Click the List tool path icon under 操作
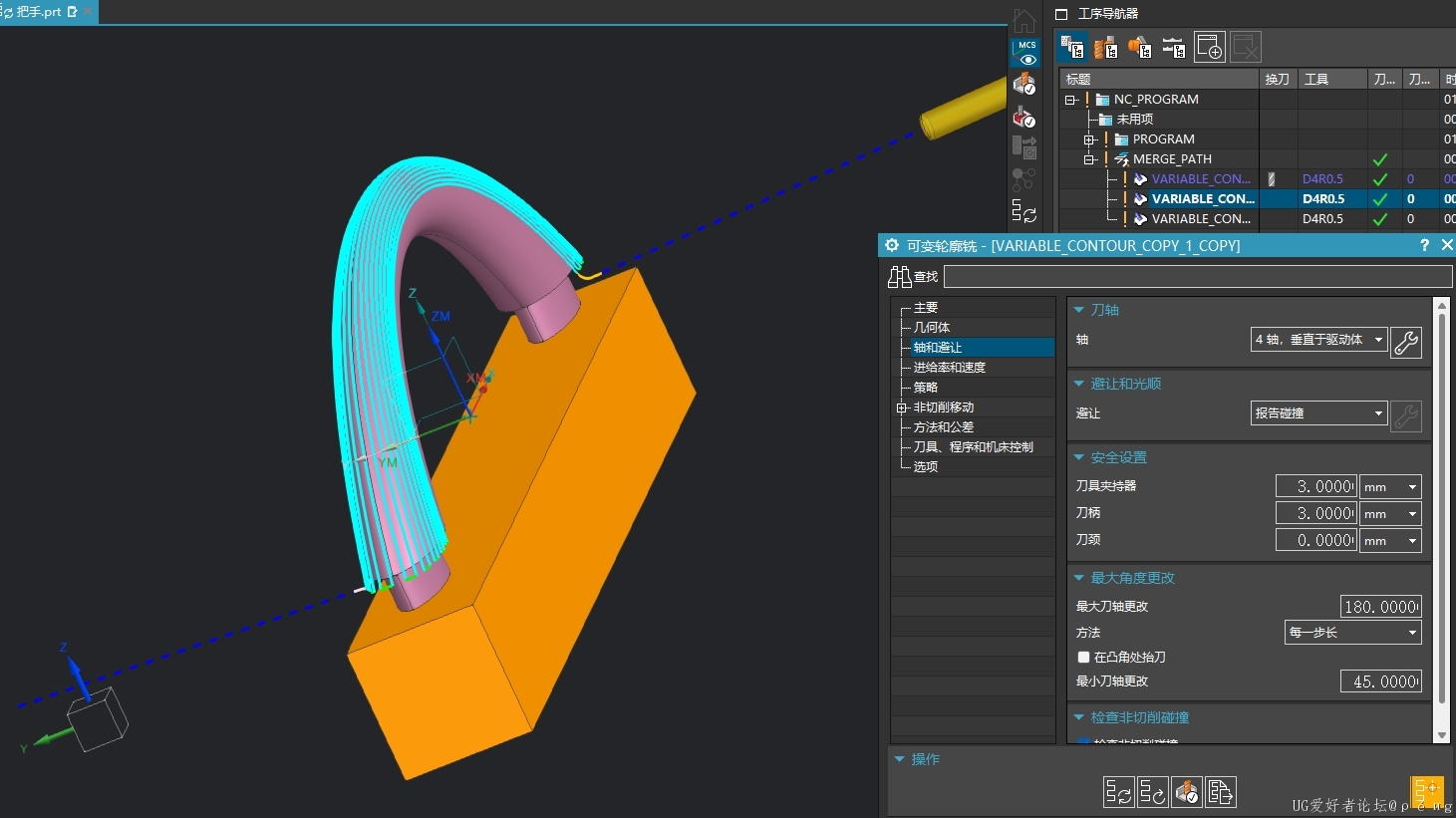Image resolution: width=1456 pixels, height=818 pixels. pyautogui.click(x=1221, y=792)
